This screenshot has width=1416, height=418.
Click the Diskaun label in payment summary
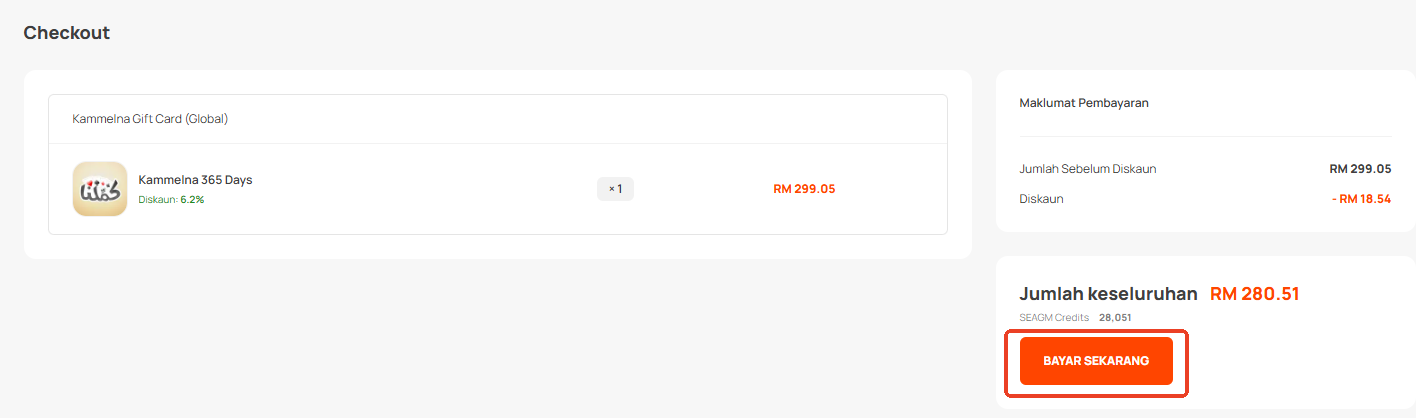[x=1041, y=199]
